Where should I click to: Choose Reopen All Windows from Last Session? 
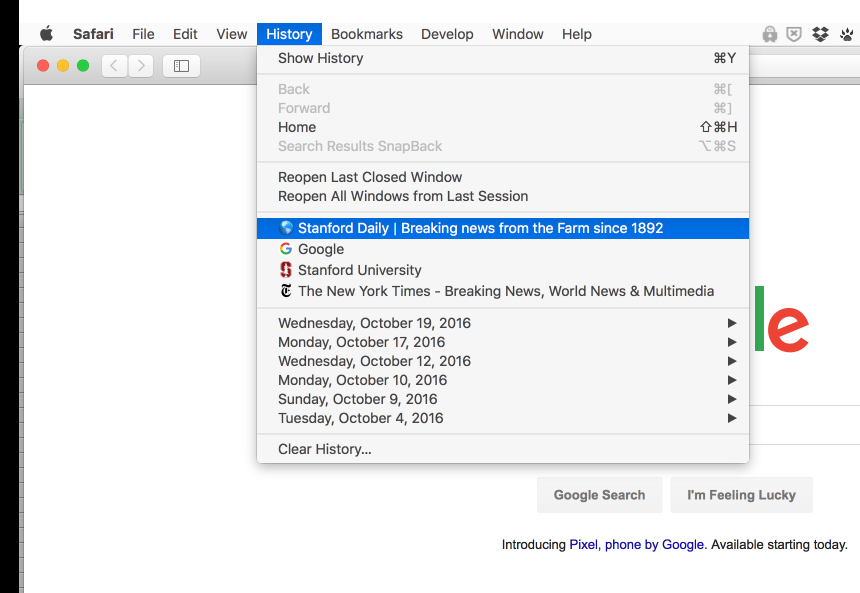503,196
